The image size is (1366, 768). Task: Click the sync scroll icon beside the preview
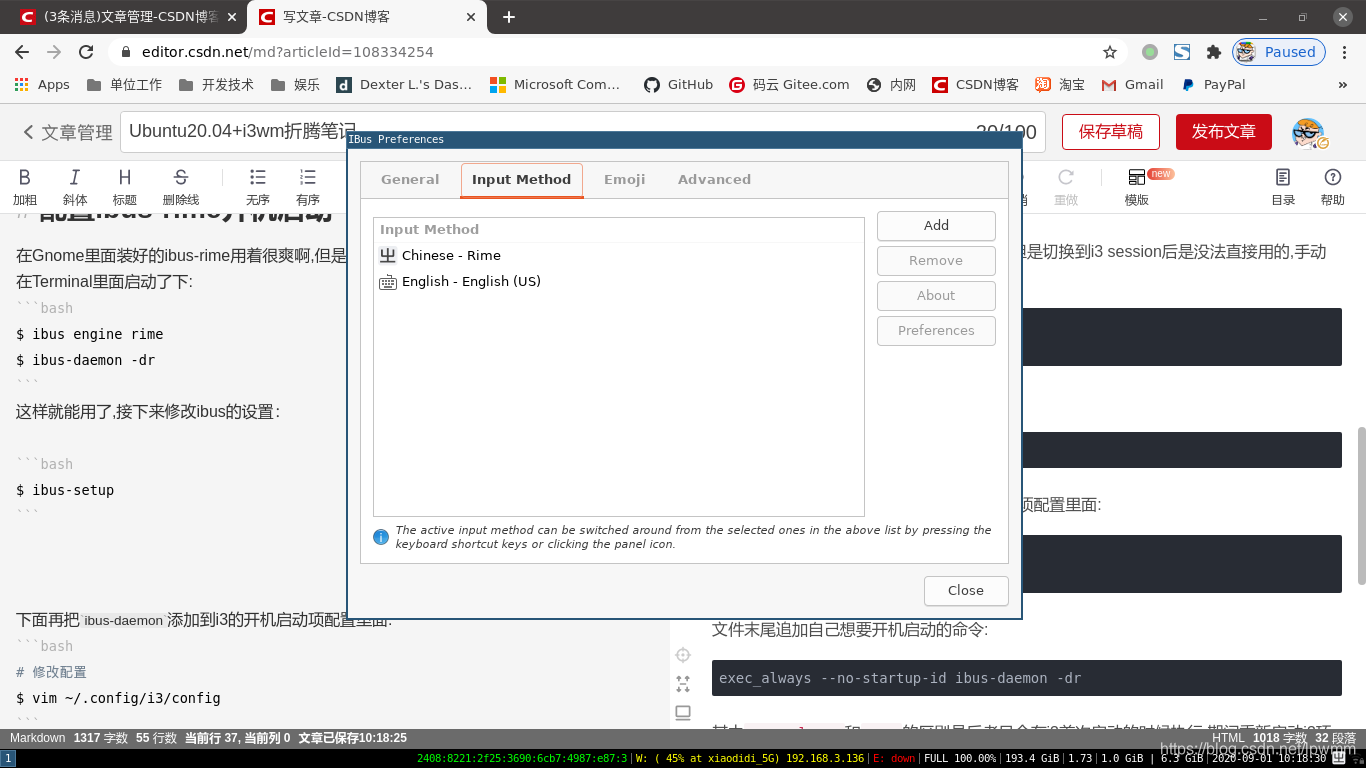683,684
